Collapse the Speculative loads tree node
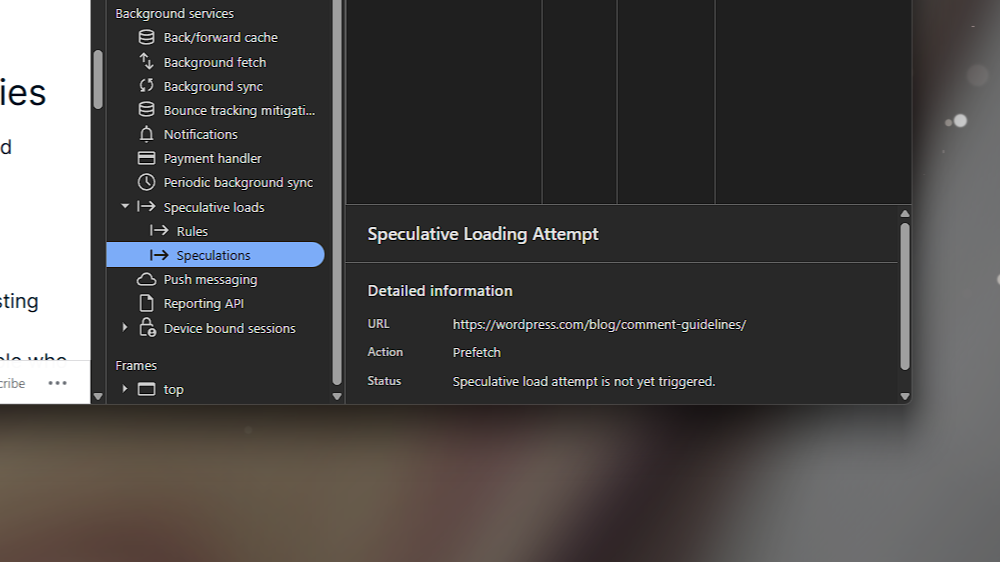The image size is (1000, 562). (x=125, y=206)
